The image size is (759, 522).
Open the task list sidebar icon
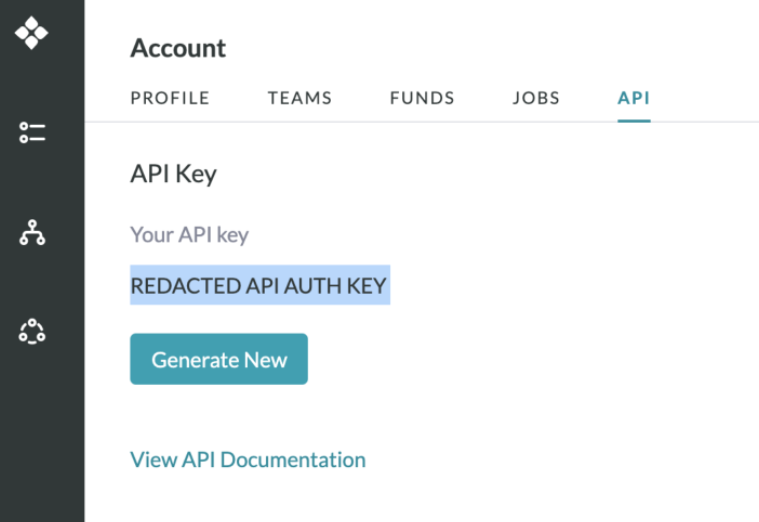(32, 133)
